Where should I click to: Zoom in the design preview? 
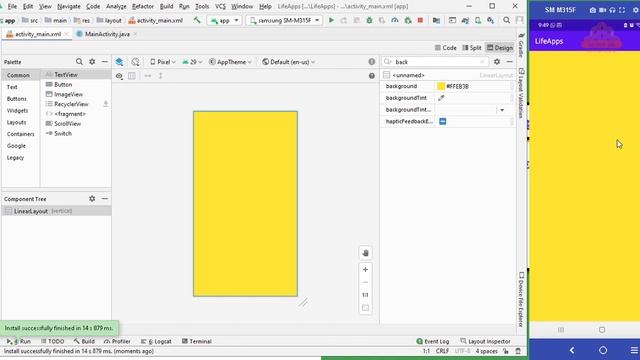tap(365, 269)
